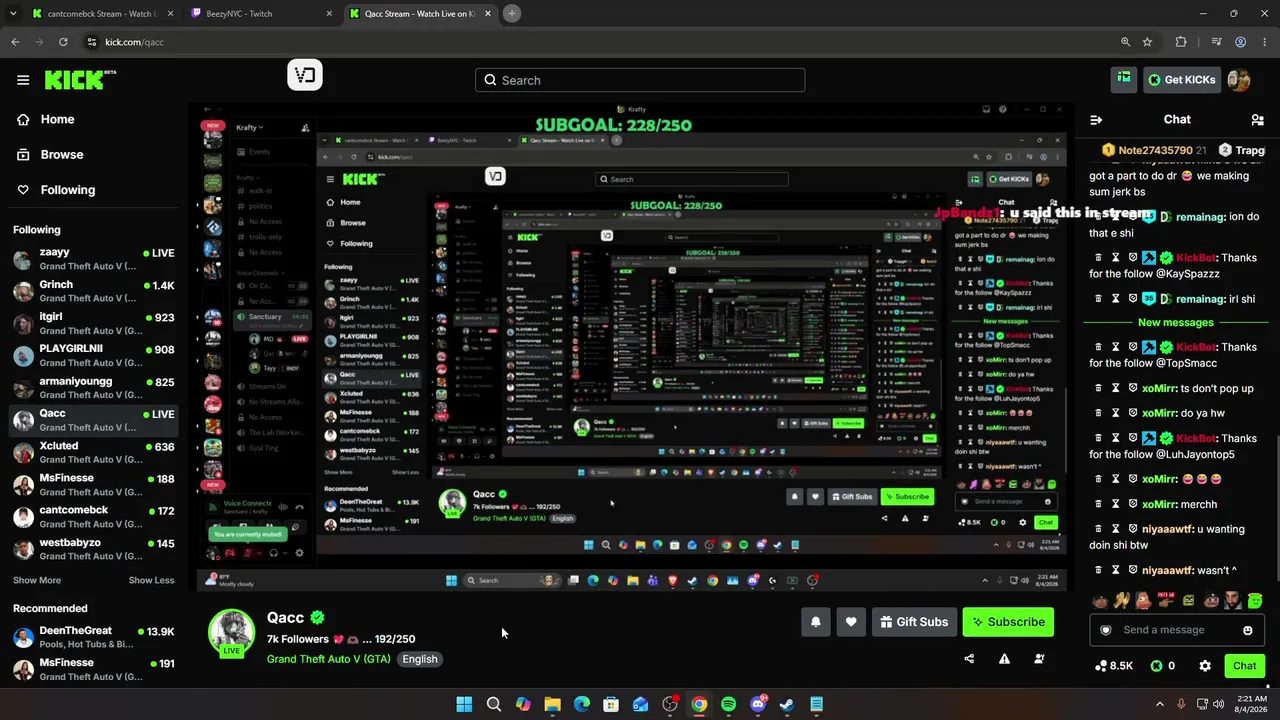Show hidden system tray icons

pos(1160,704)
